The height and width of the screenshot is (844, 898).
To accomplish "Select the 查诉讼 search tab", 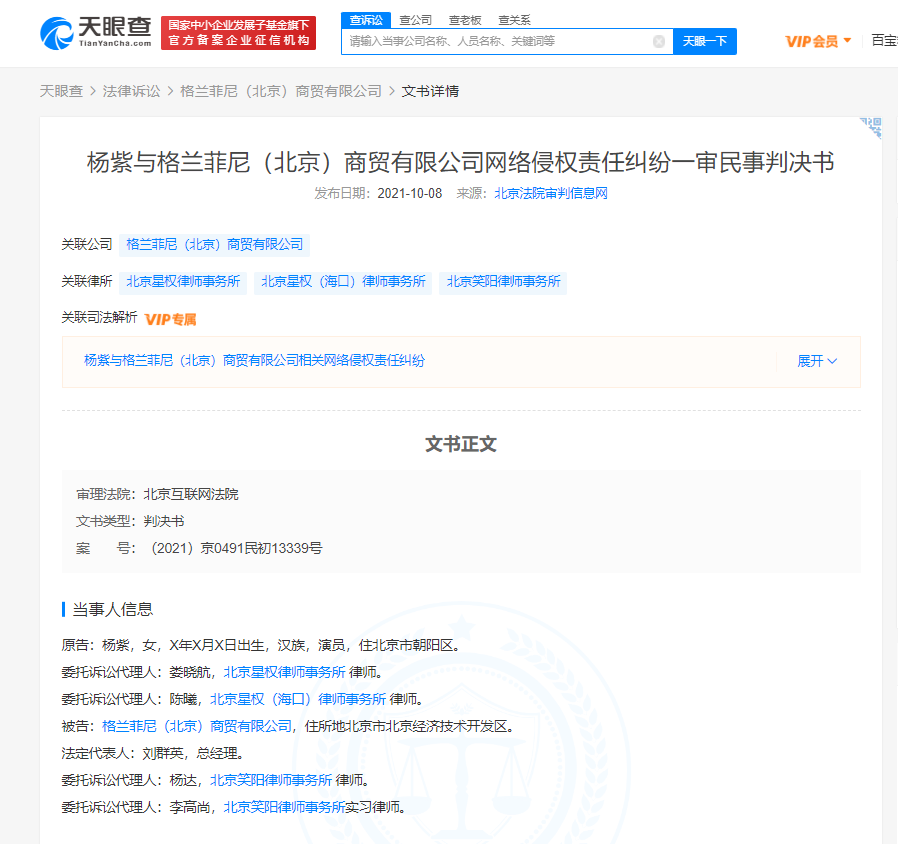I will (x=366, y=19).
